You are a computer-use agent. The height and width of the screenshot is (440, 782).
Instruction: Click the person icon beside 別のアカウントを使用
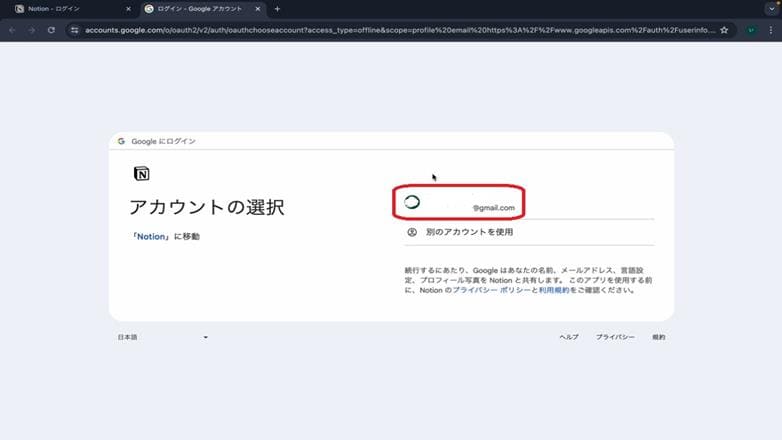click(x=412, y=232)
